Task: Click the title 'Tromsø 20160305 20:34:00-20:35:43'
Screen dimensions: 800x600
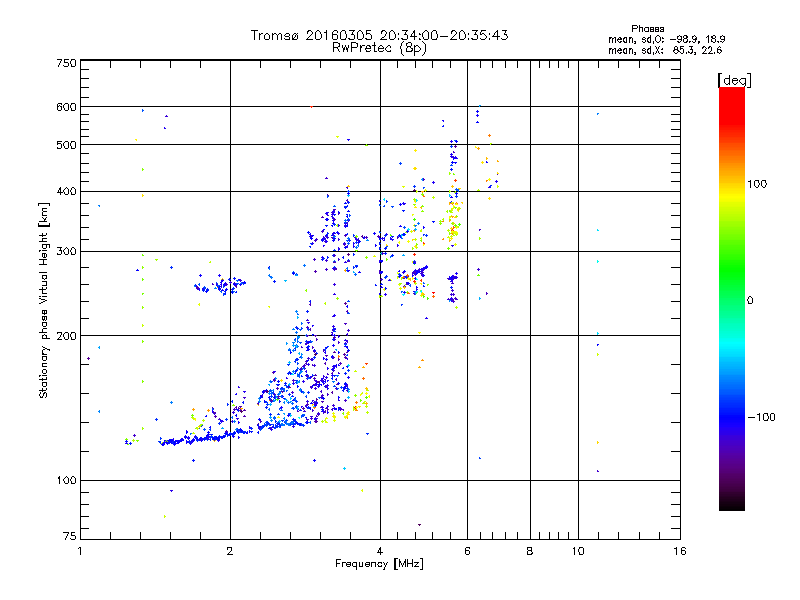Action: tap(379, 35)
